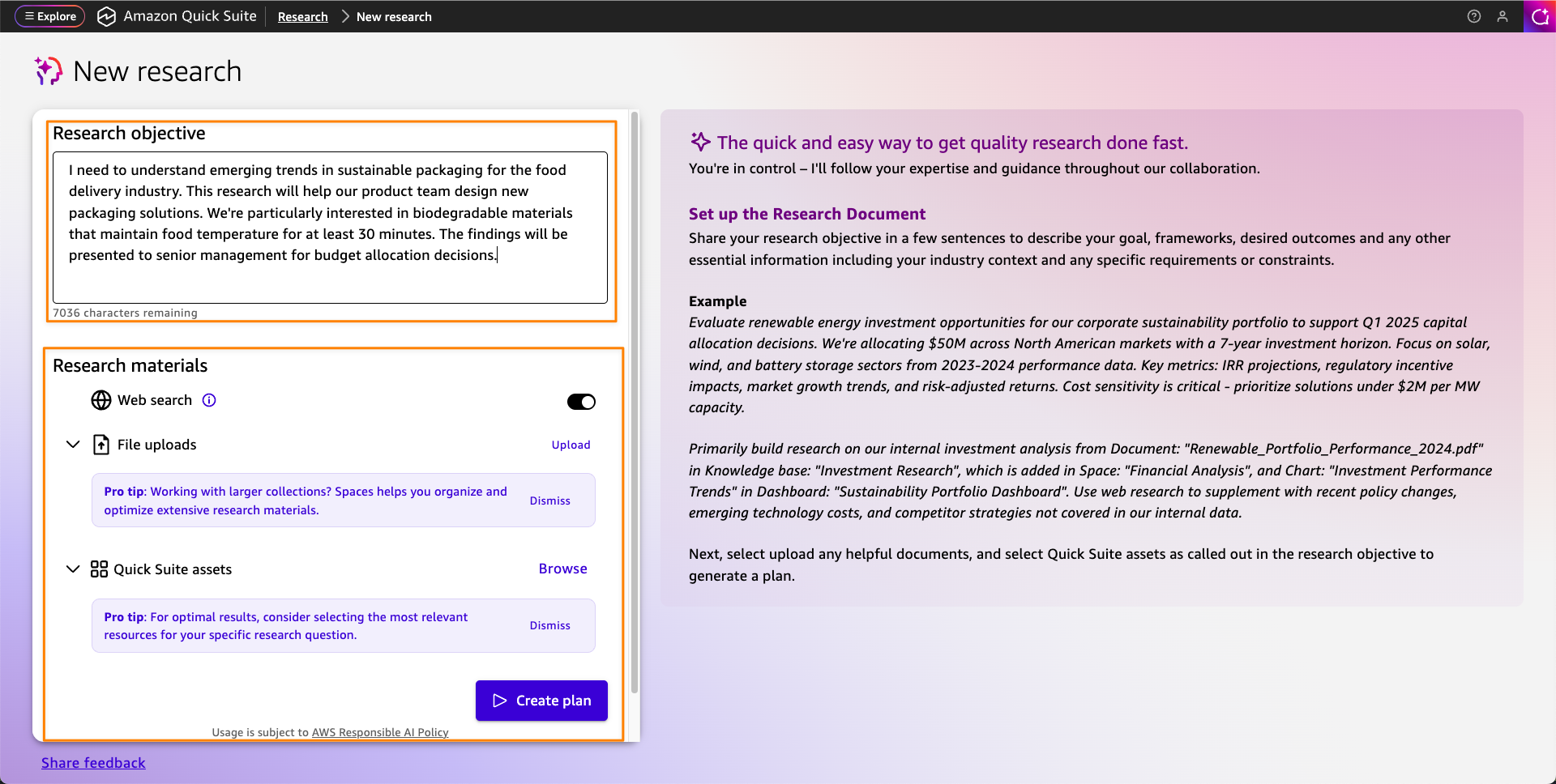The height and width of the screenshot is (784, 1556).
Task: Dismiss the optimal results pro tip
Action: 549,625
